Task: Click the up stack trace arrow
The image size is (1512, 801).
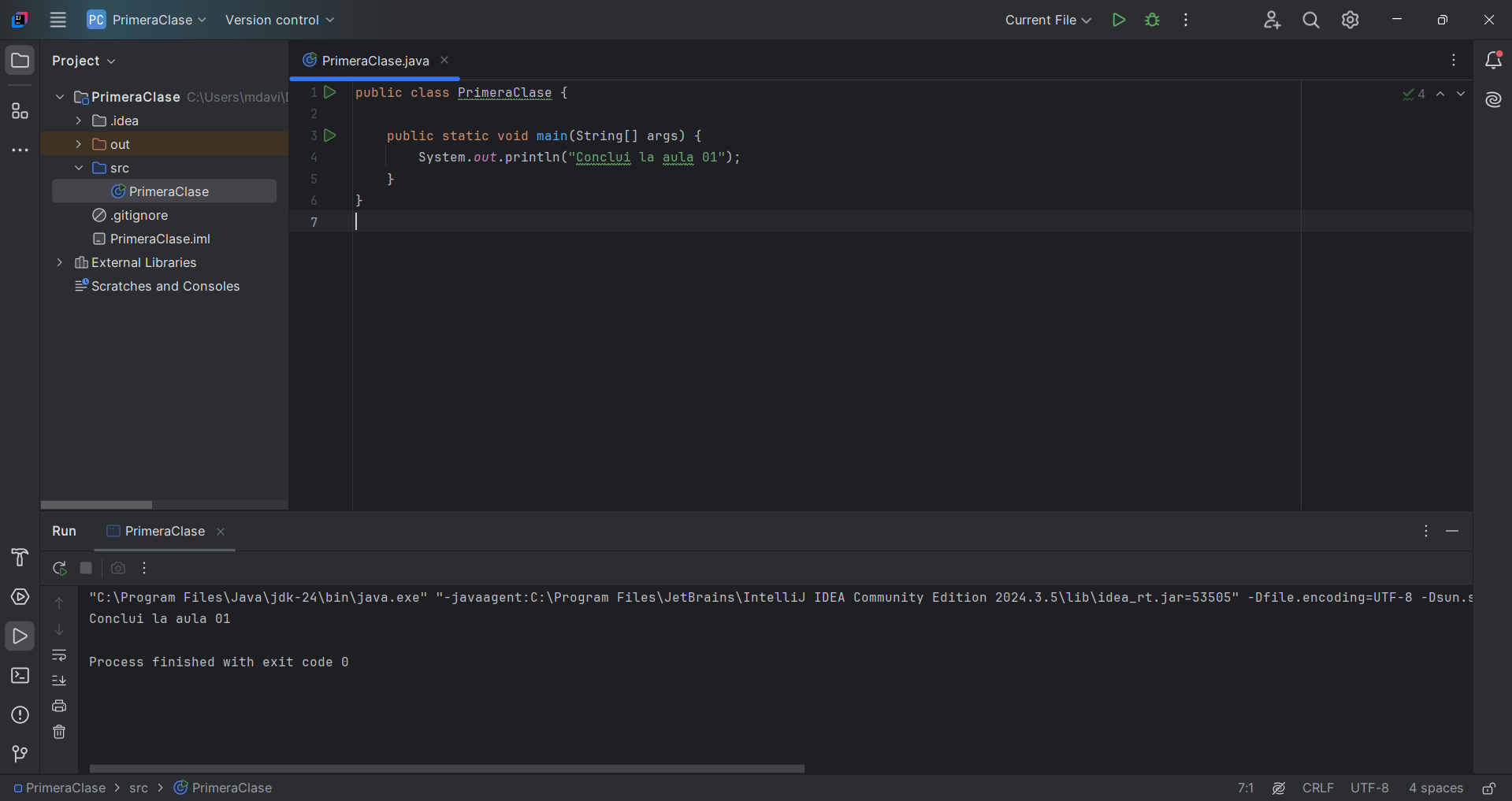Action: (x=59, y=603)
